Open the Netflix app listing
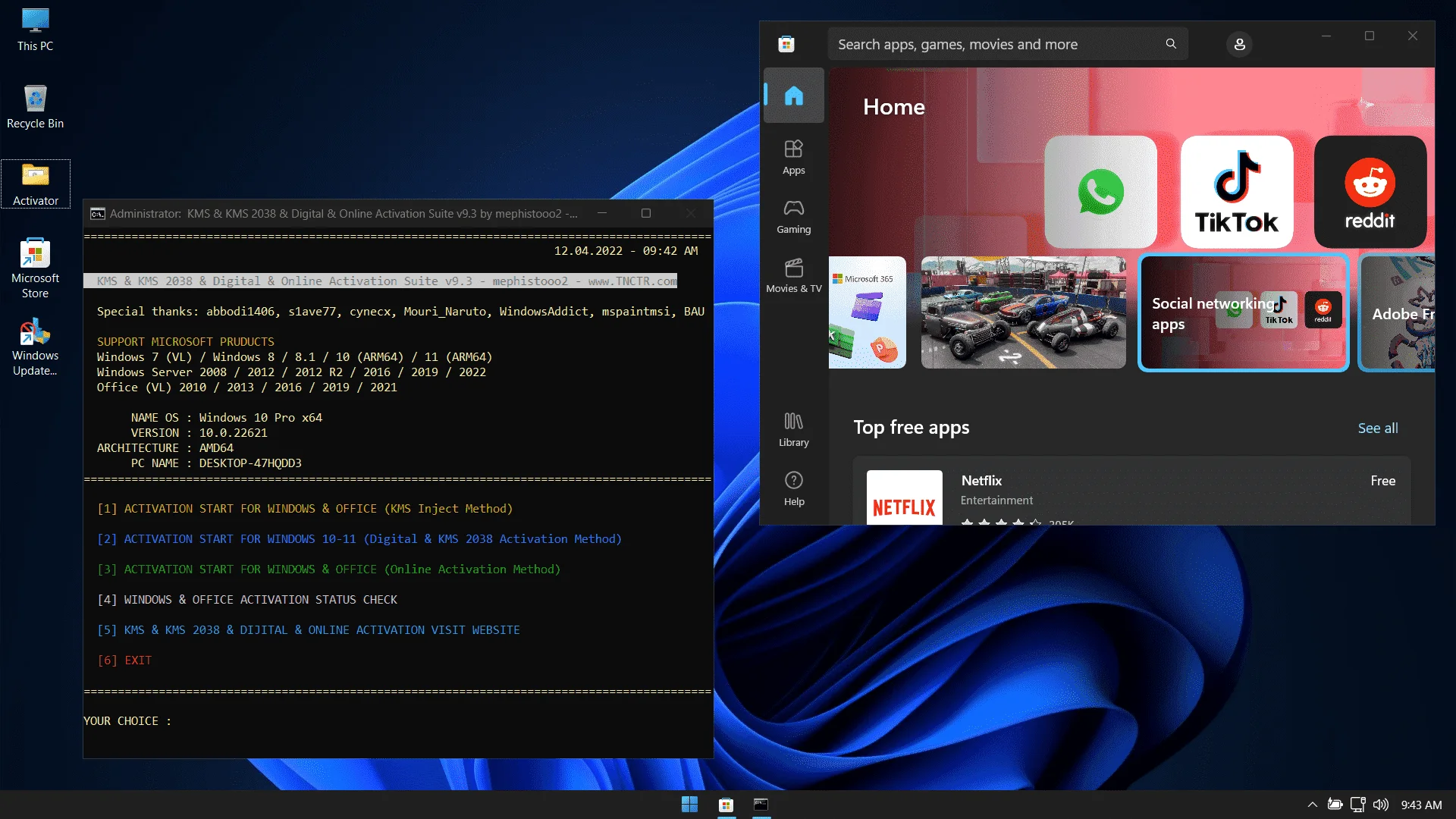 [1131, 491]
